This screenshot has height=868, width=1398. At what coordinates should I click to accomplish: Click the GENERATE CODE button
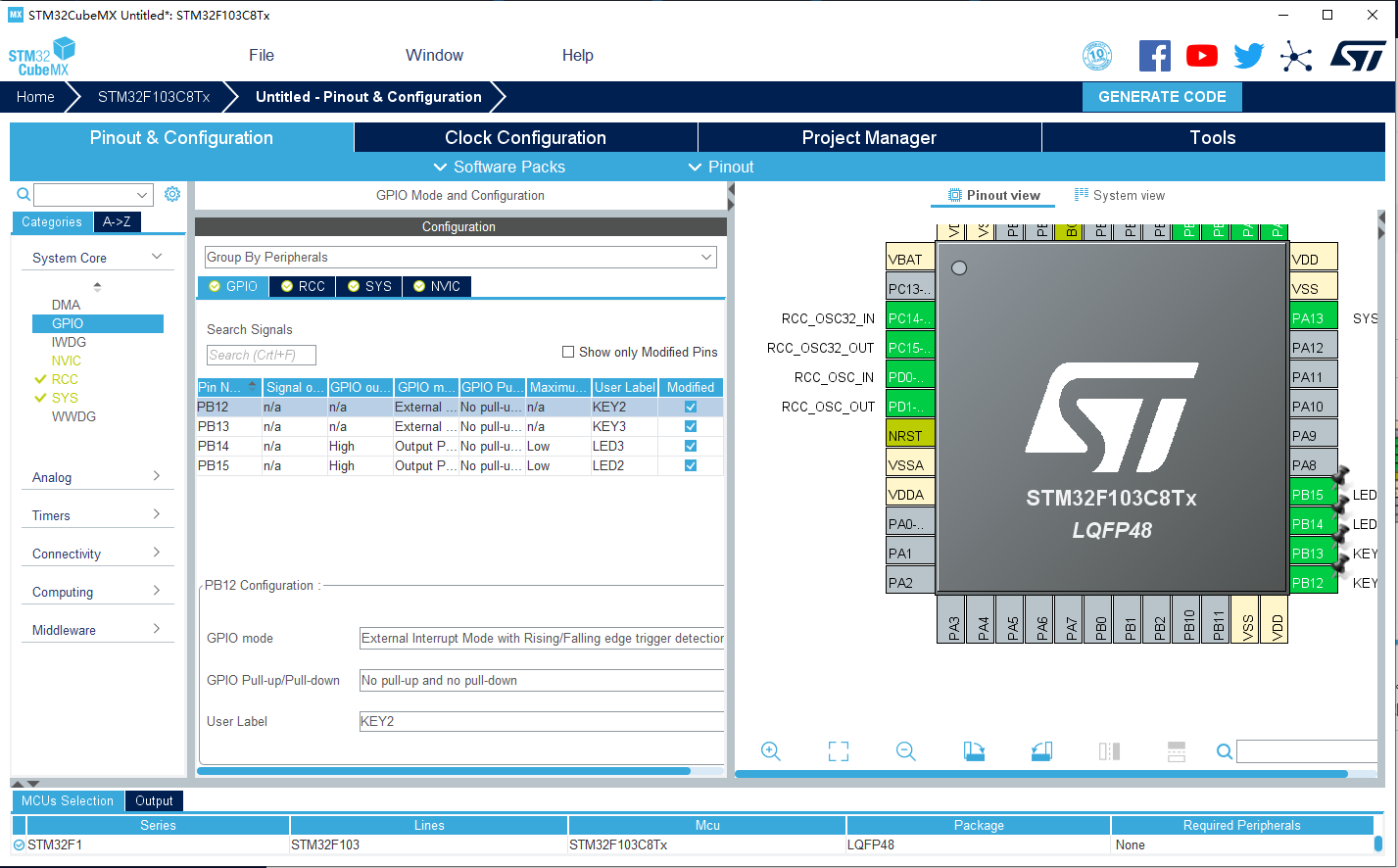(x=1162, y=97)
